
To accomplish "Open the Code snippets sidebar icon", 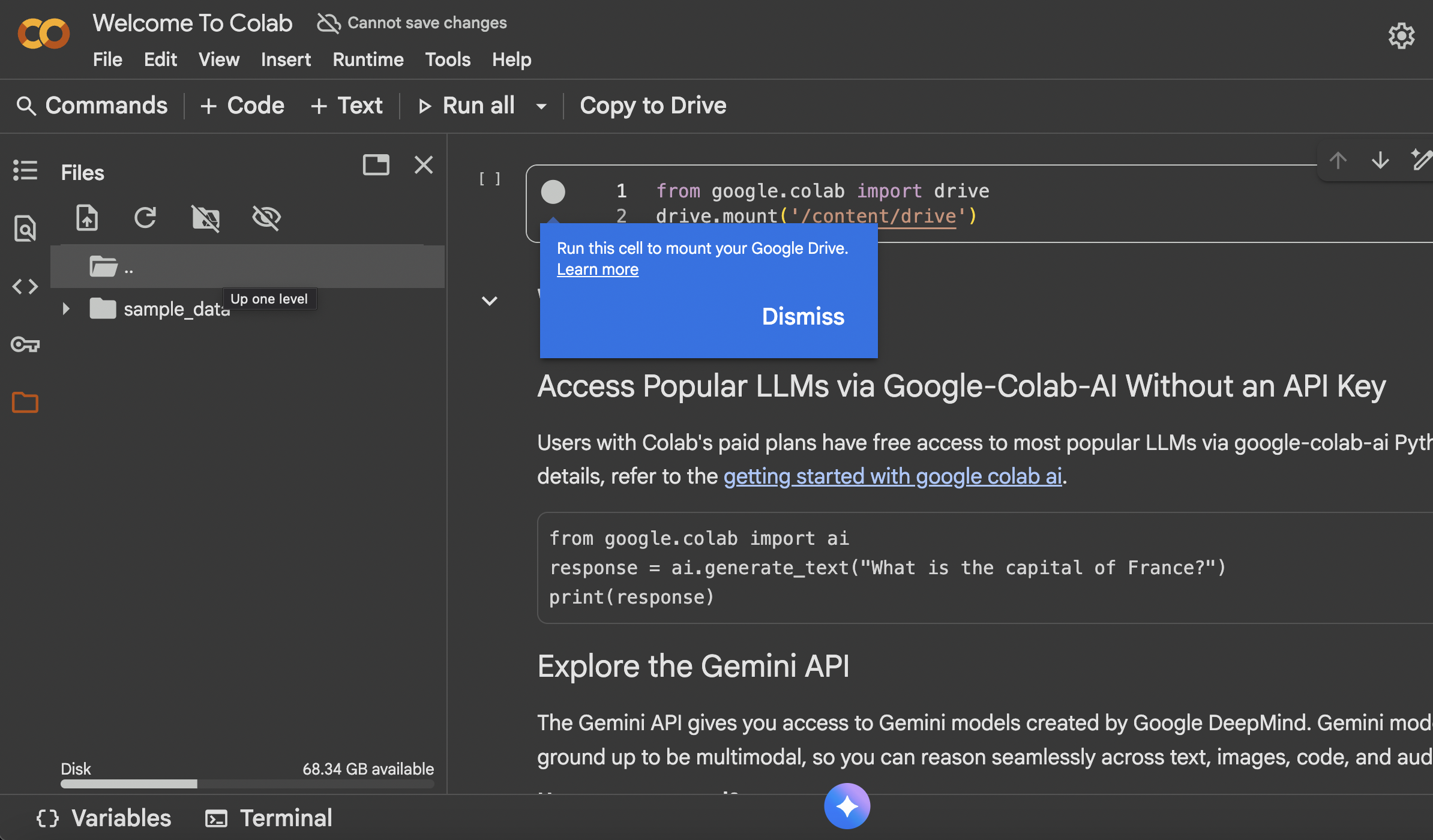I will click(x=25, y=286).
